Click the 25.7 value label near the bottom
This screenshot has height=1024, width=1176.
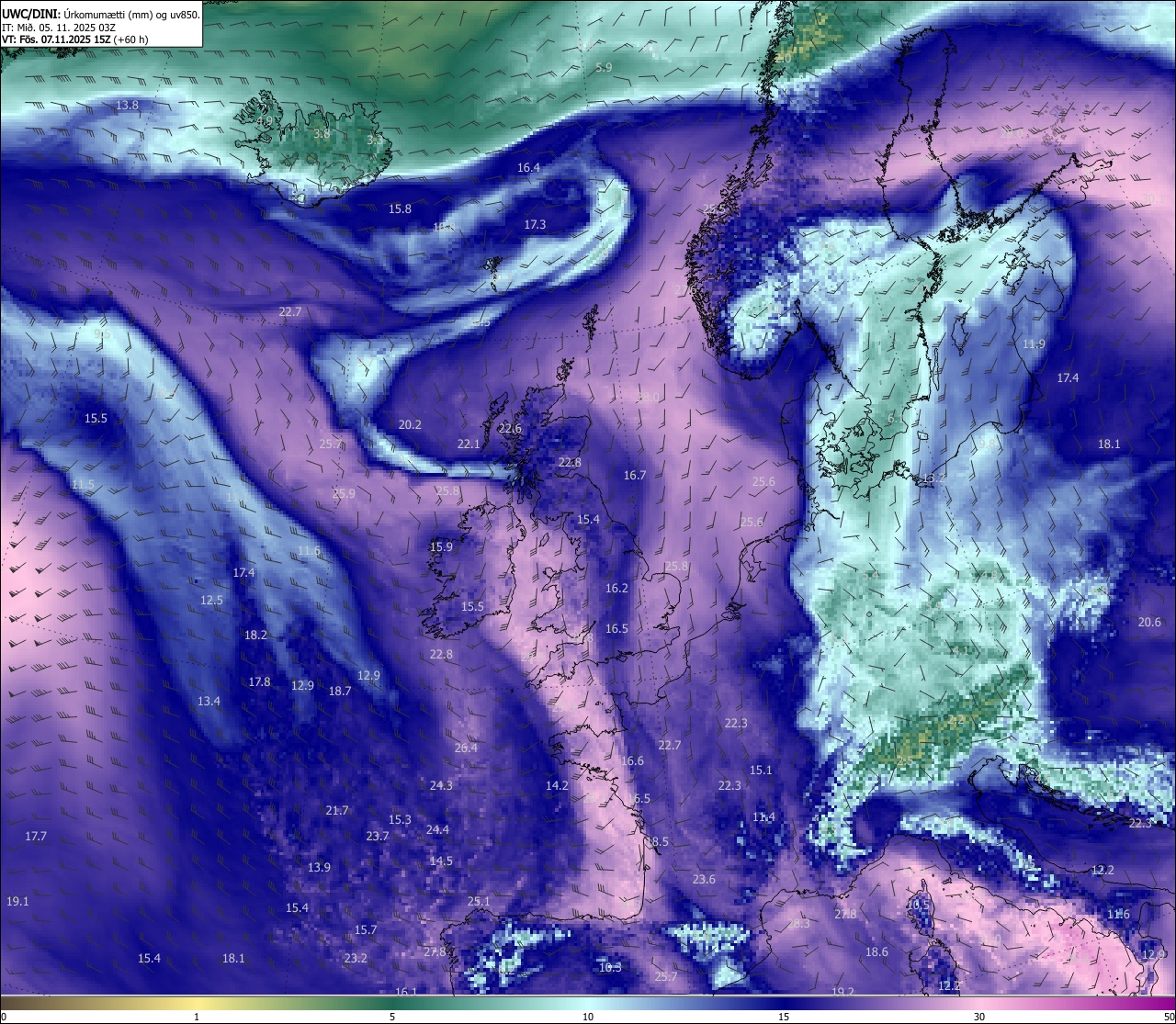666,977
